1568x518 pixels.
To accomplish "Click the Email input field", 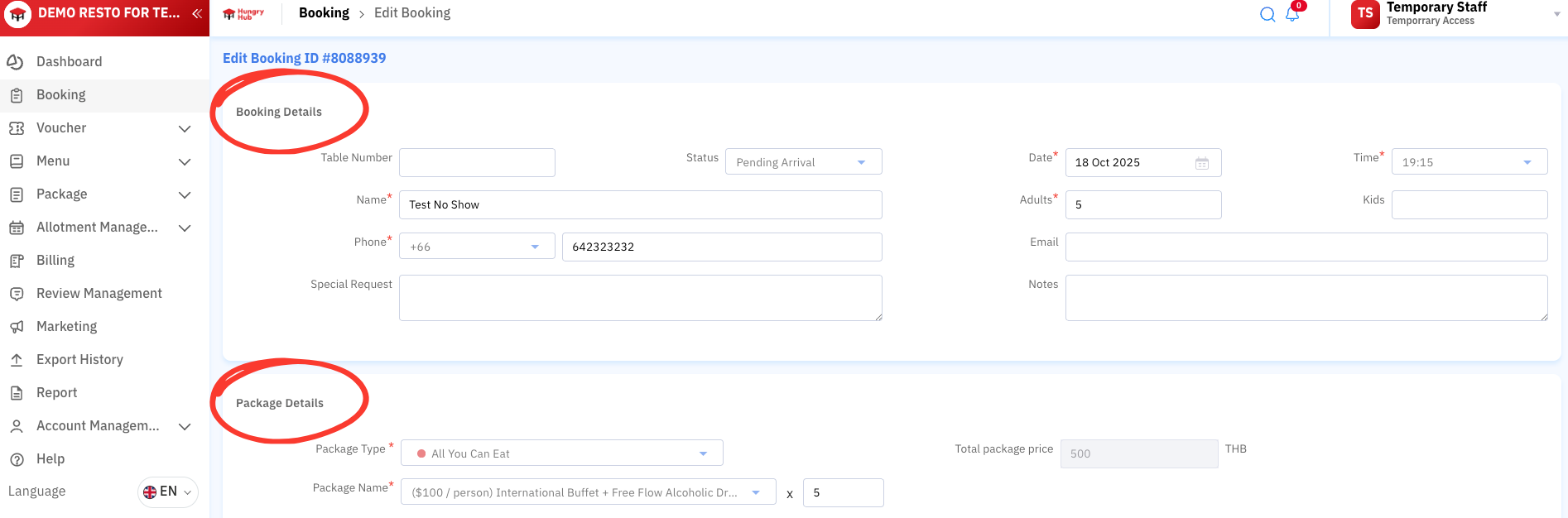I will [1306, 247].
